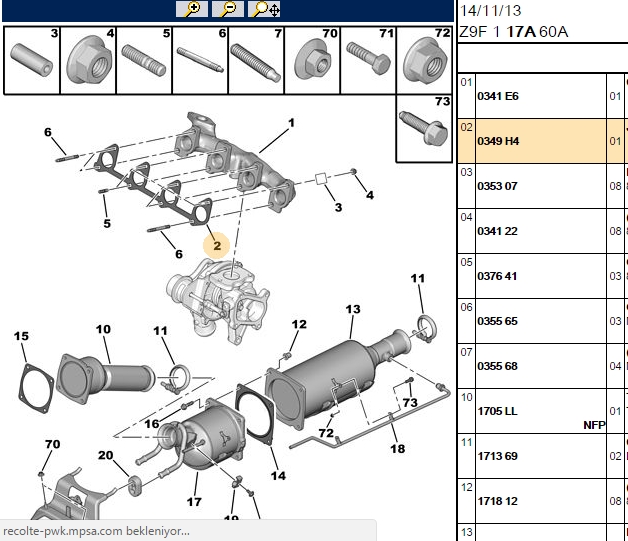The width and height of the screenshot is (628, 541).
Task: Click part number 0341 E6
Action: pyautogui.click(x=498, y=96)
